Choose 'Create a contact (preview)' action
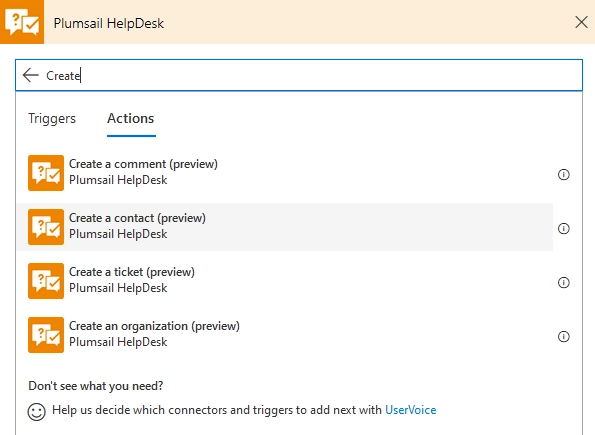 285,227
